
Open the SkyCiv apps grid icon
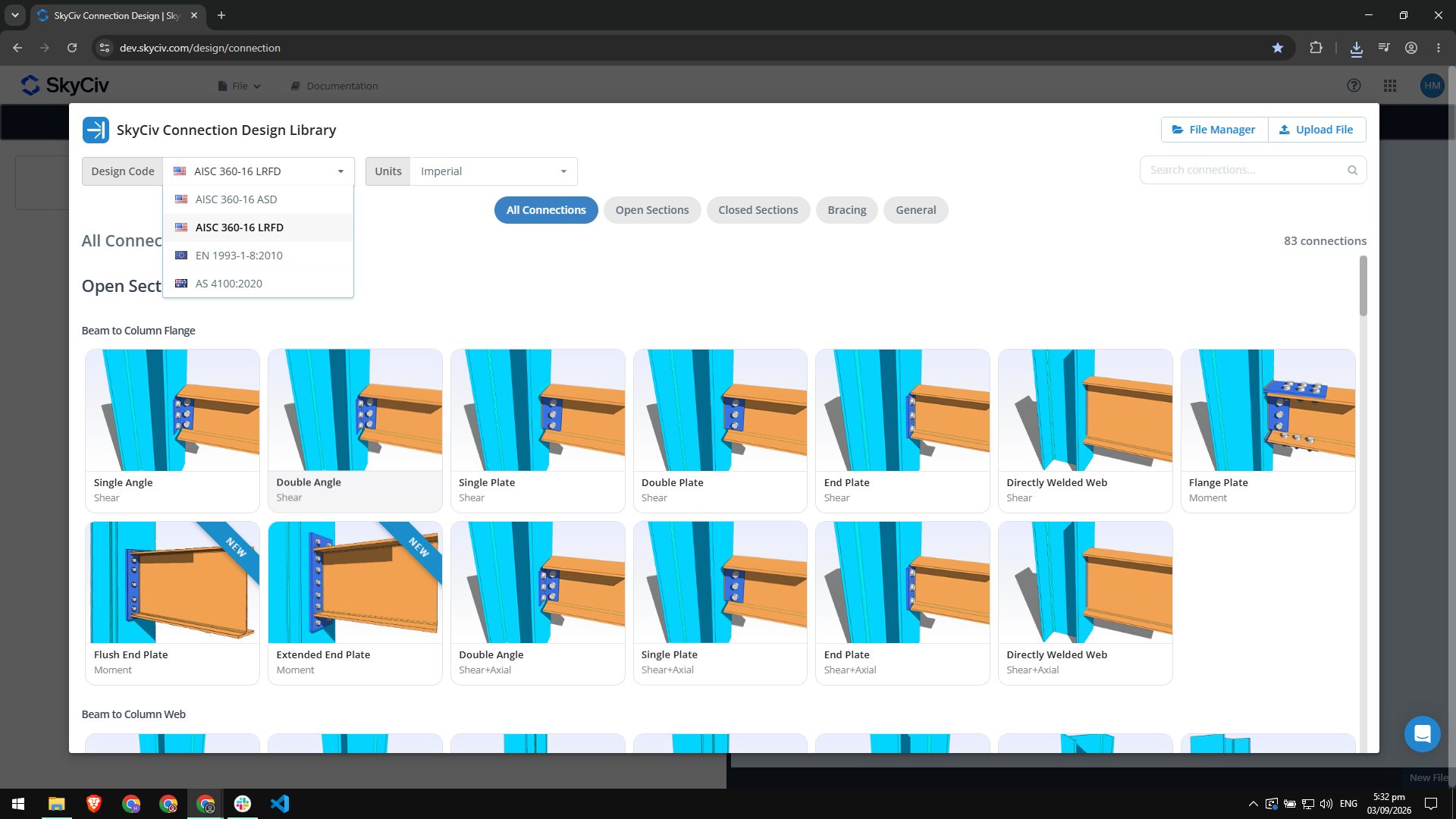click(1390, 86)
